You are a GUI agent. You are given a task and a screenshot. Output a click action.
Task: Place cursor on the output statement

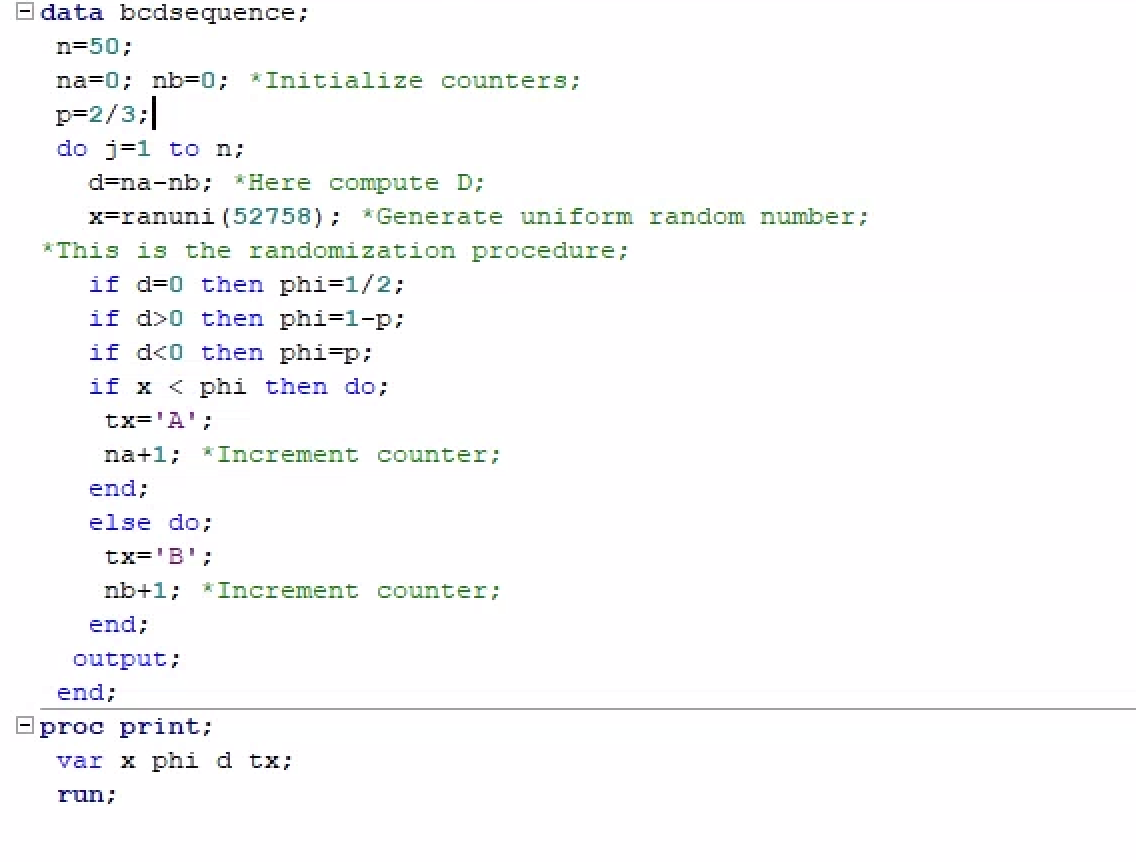click(123, 658)
